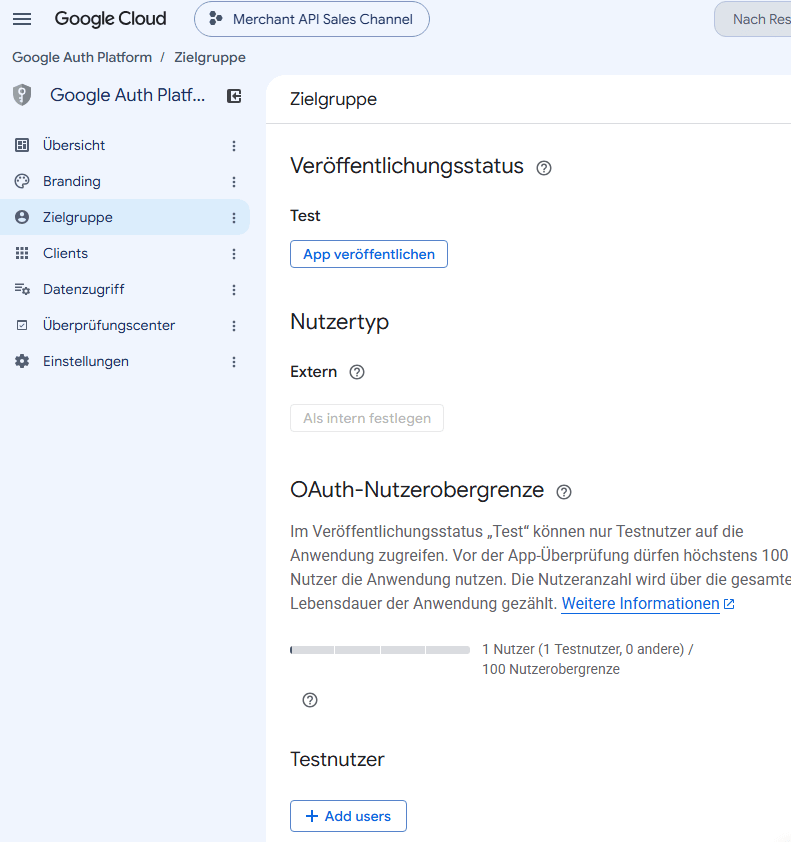Show help for Veröffentlichungsstatus
Screen dimensions: 791x842
pos(544,168)
